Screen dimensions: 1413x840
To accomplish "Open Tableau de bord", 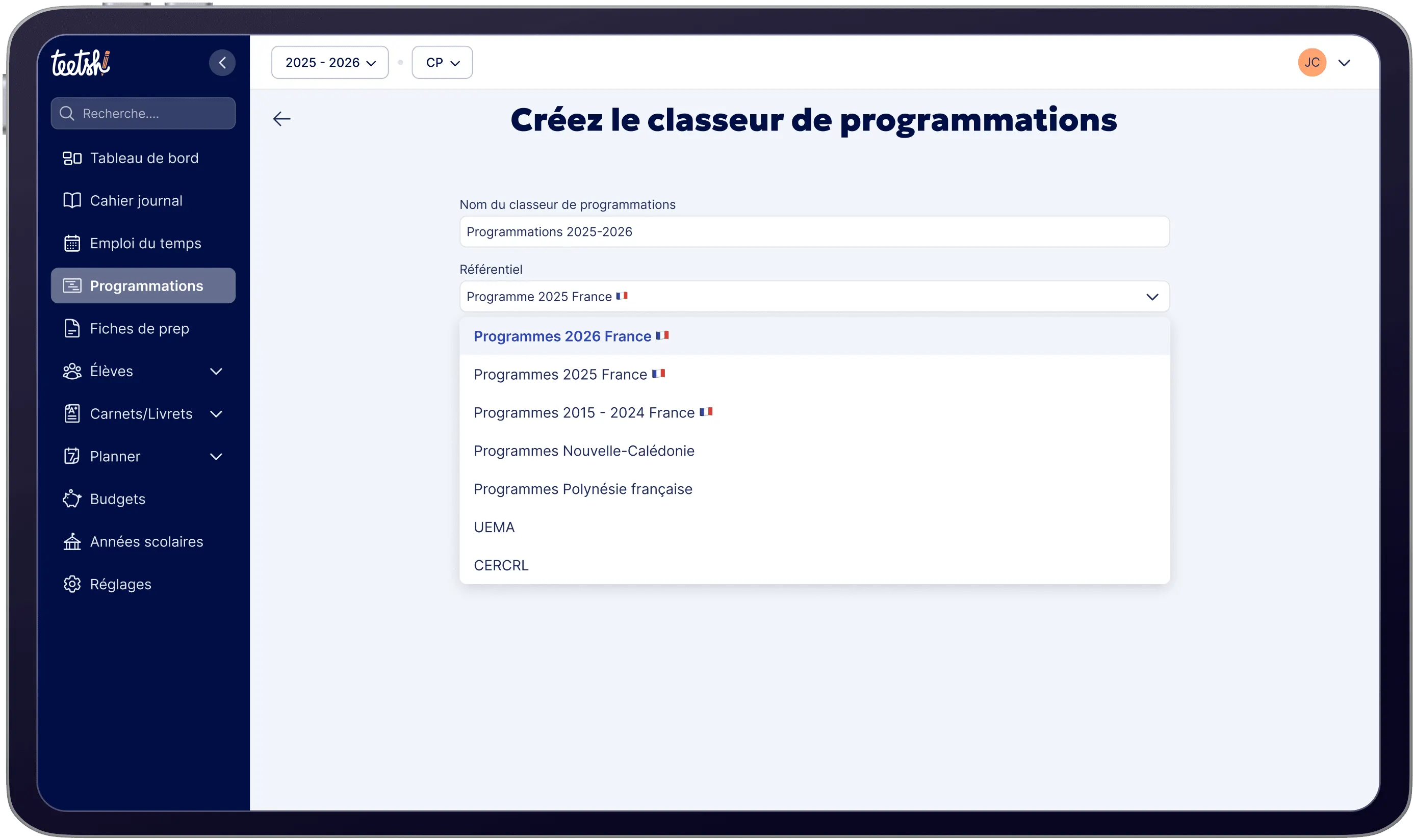I will tap(143, 158).
